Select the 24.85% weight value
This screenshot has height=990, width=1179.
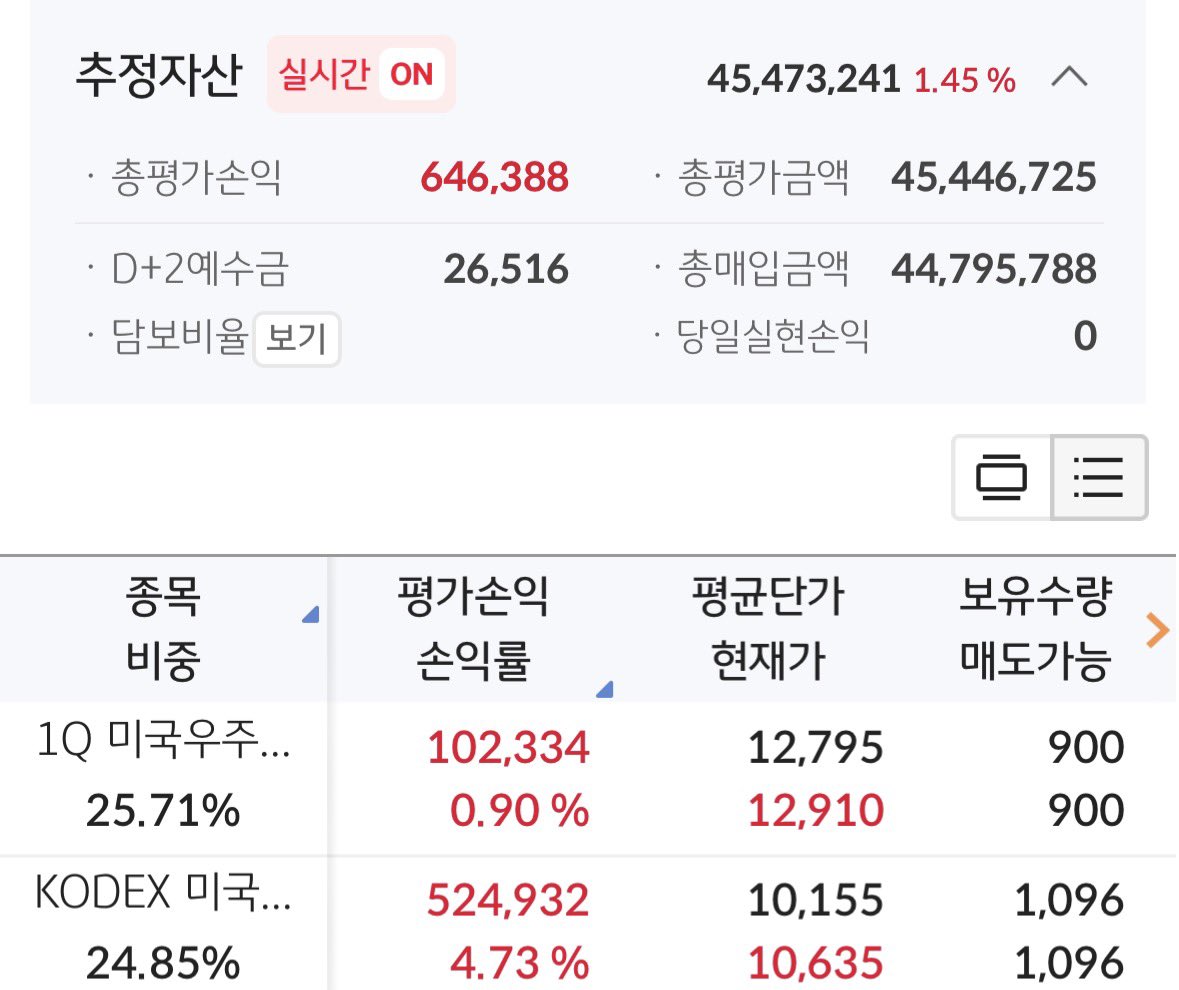click(x=163, y=963)
